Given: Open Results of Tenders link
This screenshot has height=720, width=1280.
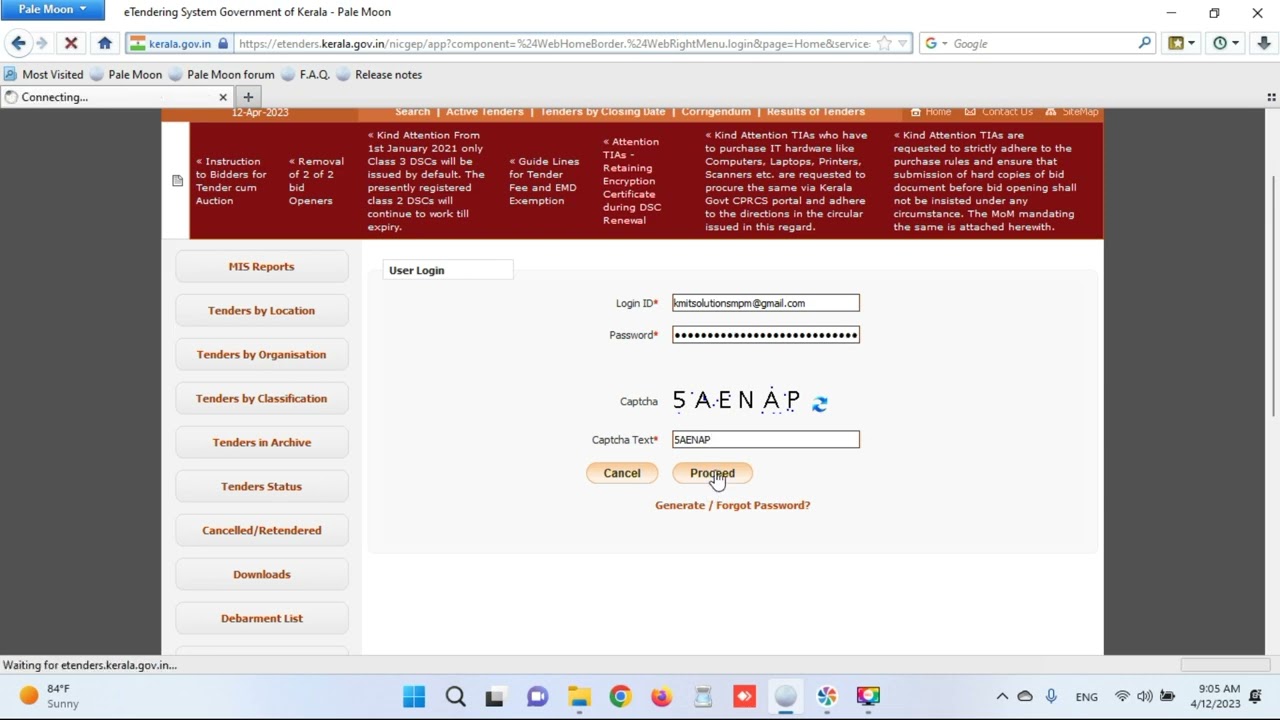Looking at the screenshot, I should pyautogui.click(x=815, y=112).
